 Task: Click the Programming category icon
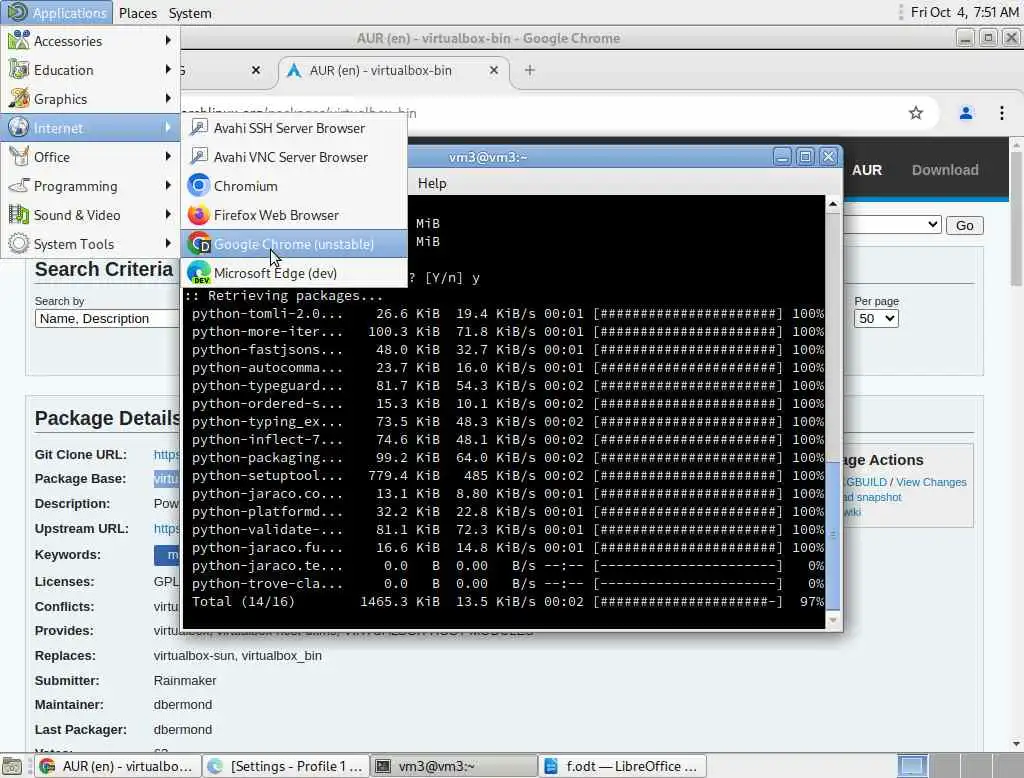coord(18,186)
